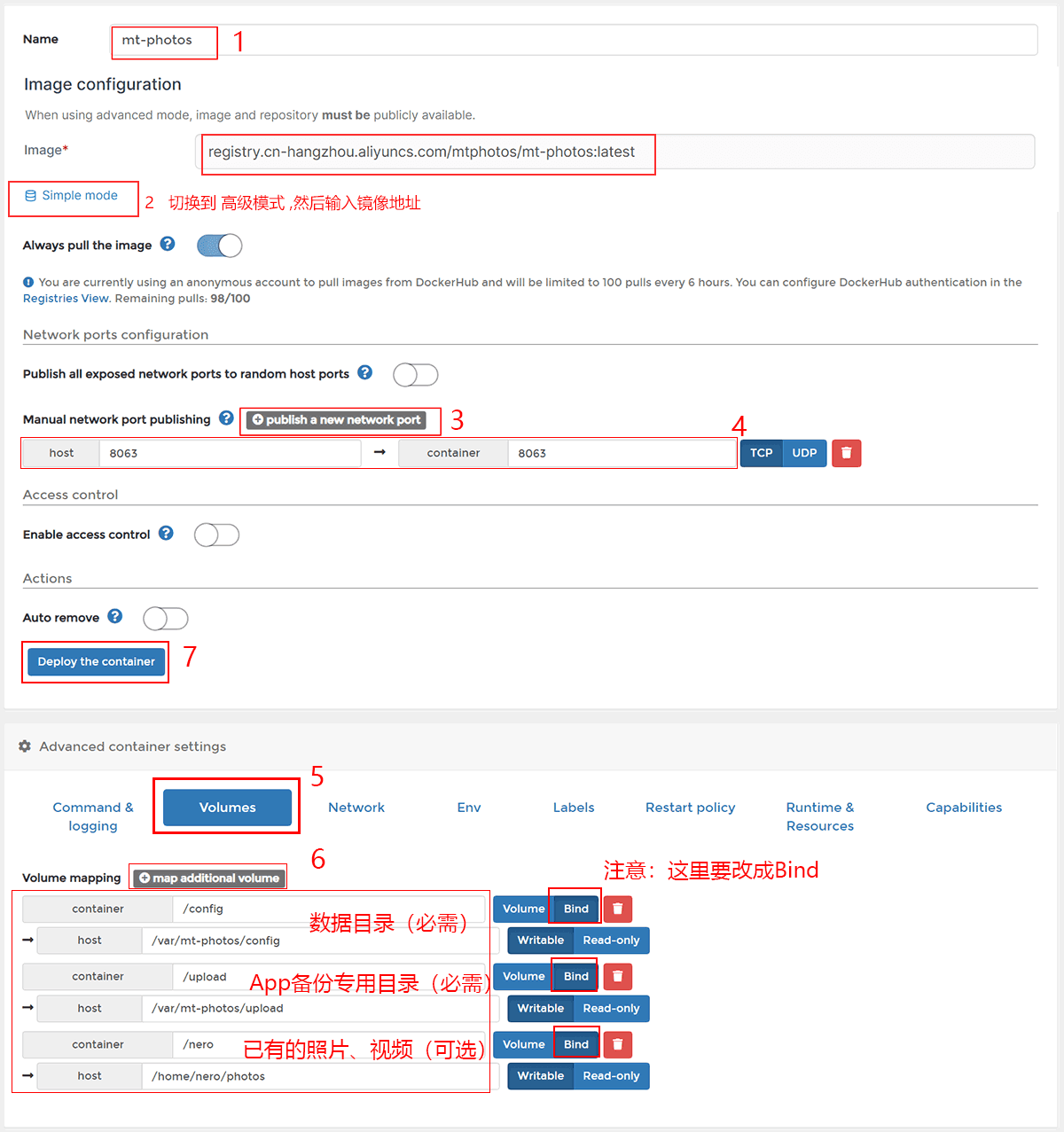Click the Always pull the image help icon

[168, 244]
